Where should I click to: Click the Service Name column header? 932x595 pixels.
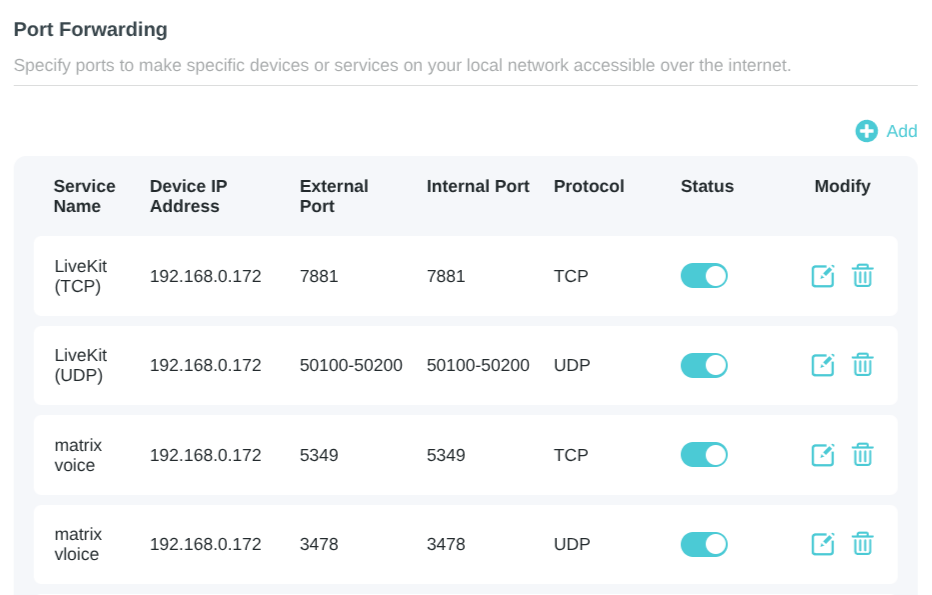tap(84, 196)
